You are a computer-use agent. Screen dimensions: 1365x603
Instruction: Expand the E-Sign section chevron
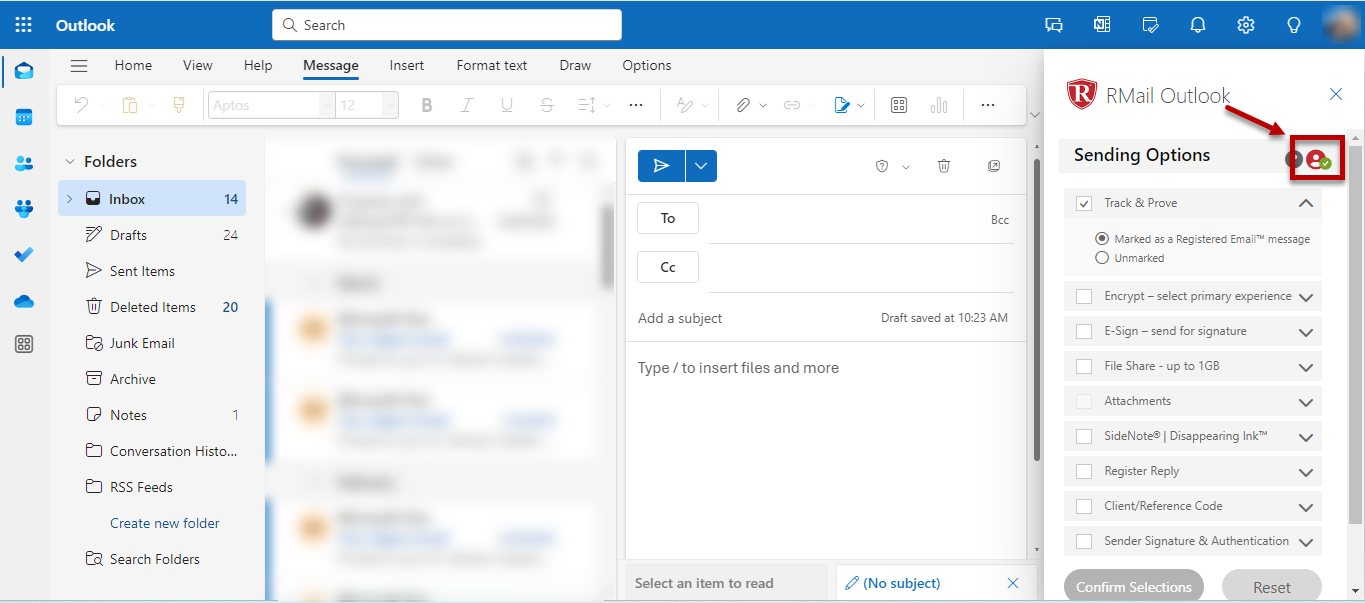[1306, 332]
